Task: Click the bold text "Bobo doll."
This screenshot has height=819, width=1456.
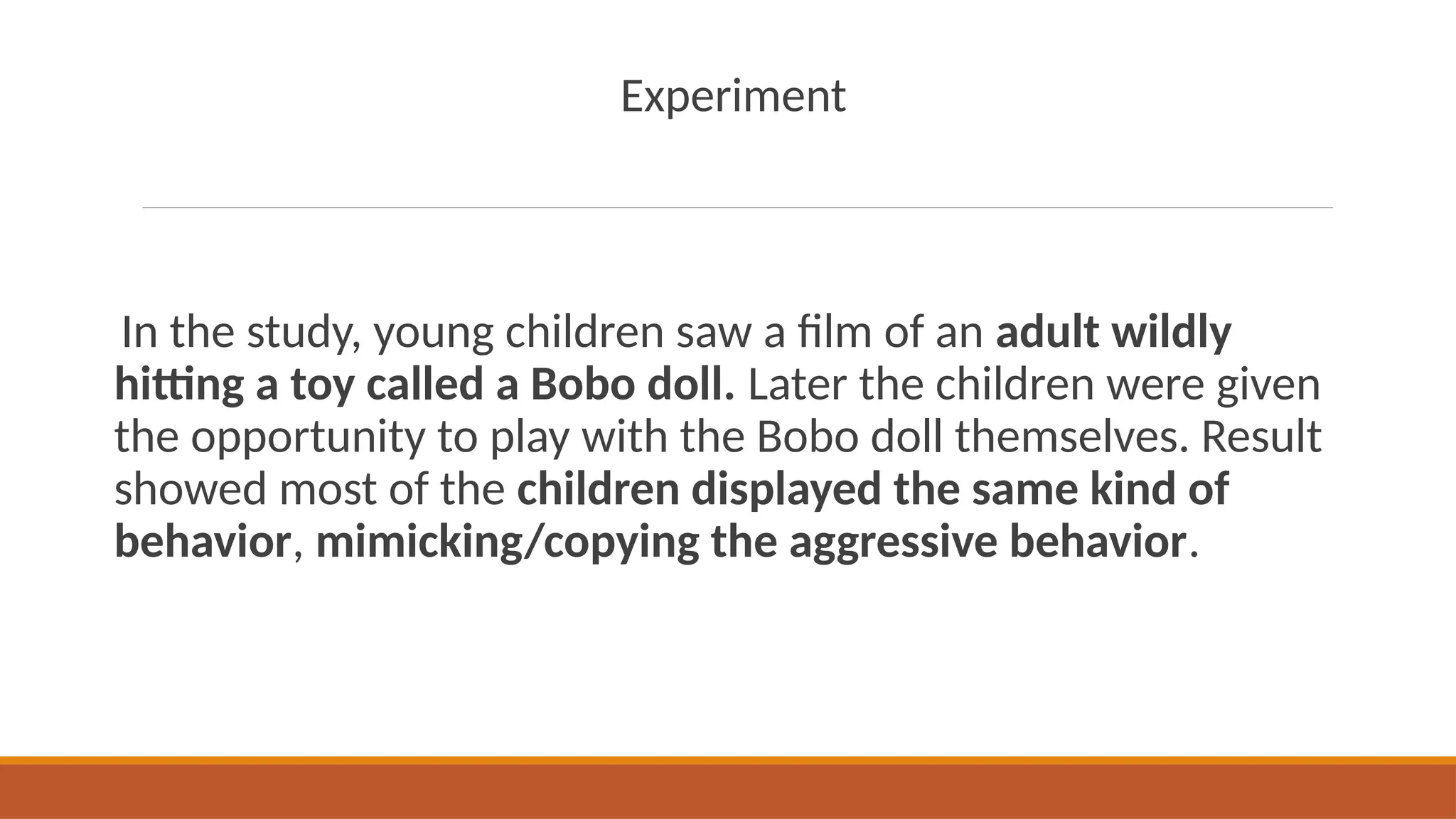Action: (633, 385)
